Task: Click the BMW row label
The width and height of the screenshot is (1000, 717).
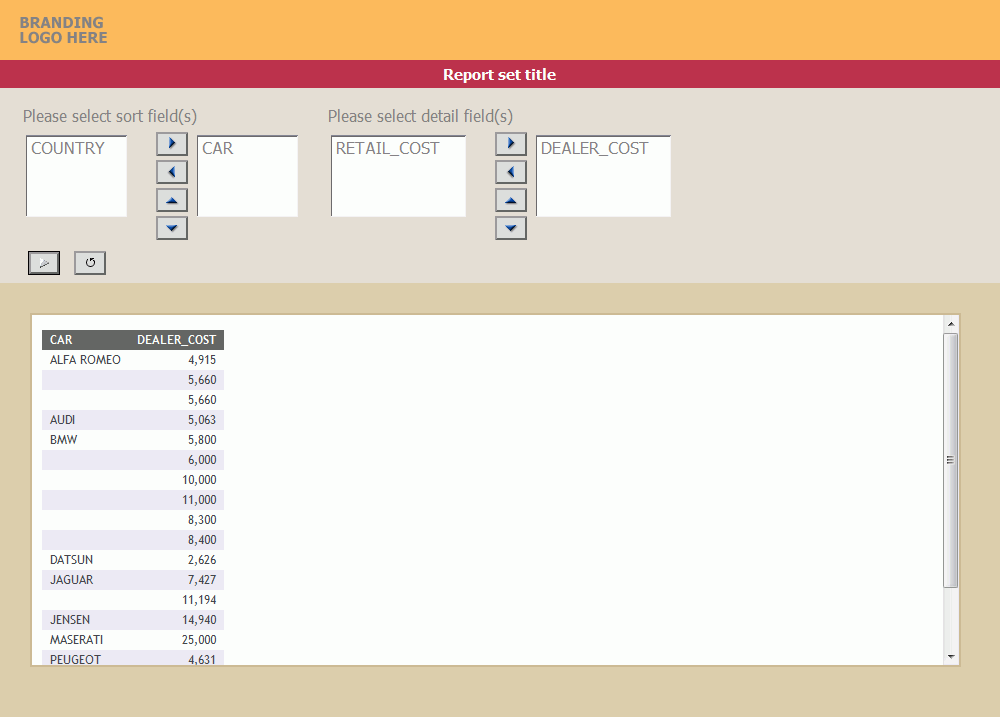Action: pos(64,440)
